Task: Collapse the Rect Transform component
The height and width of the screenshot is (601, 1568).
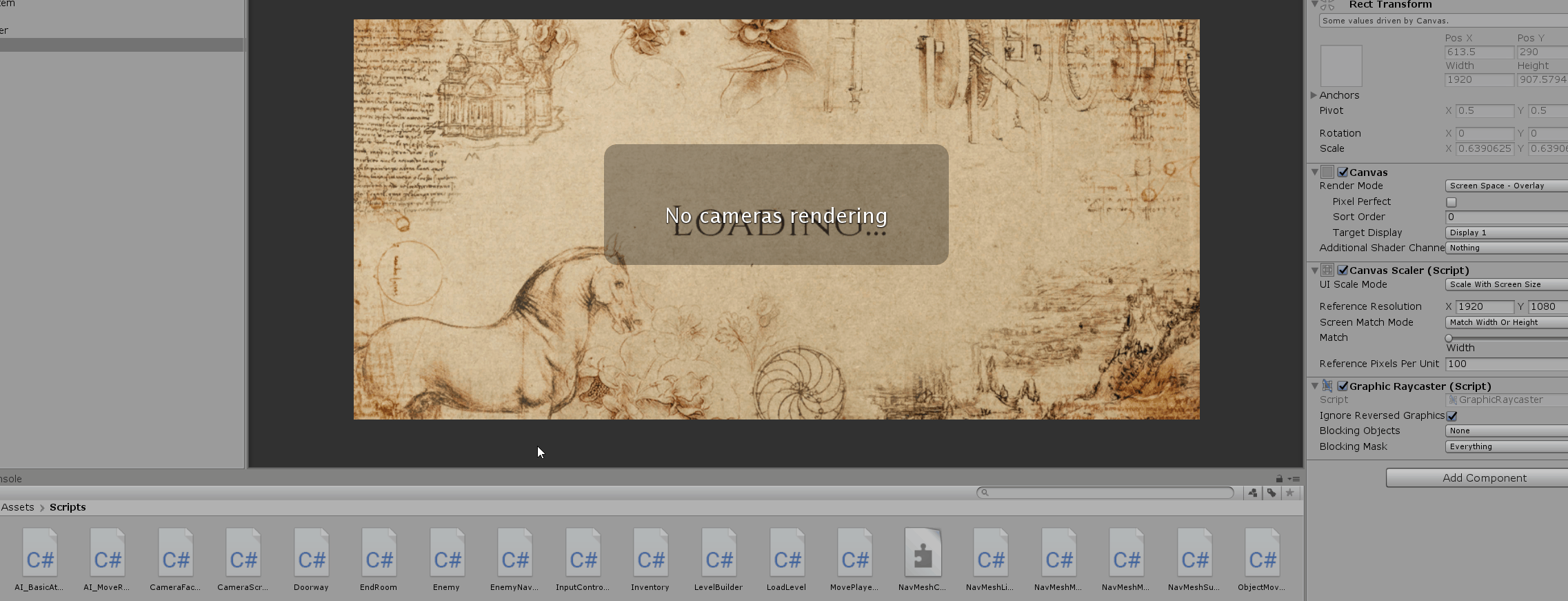Action: [x=1314, y=4]
